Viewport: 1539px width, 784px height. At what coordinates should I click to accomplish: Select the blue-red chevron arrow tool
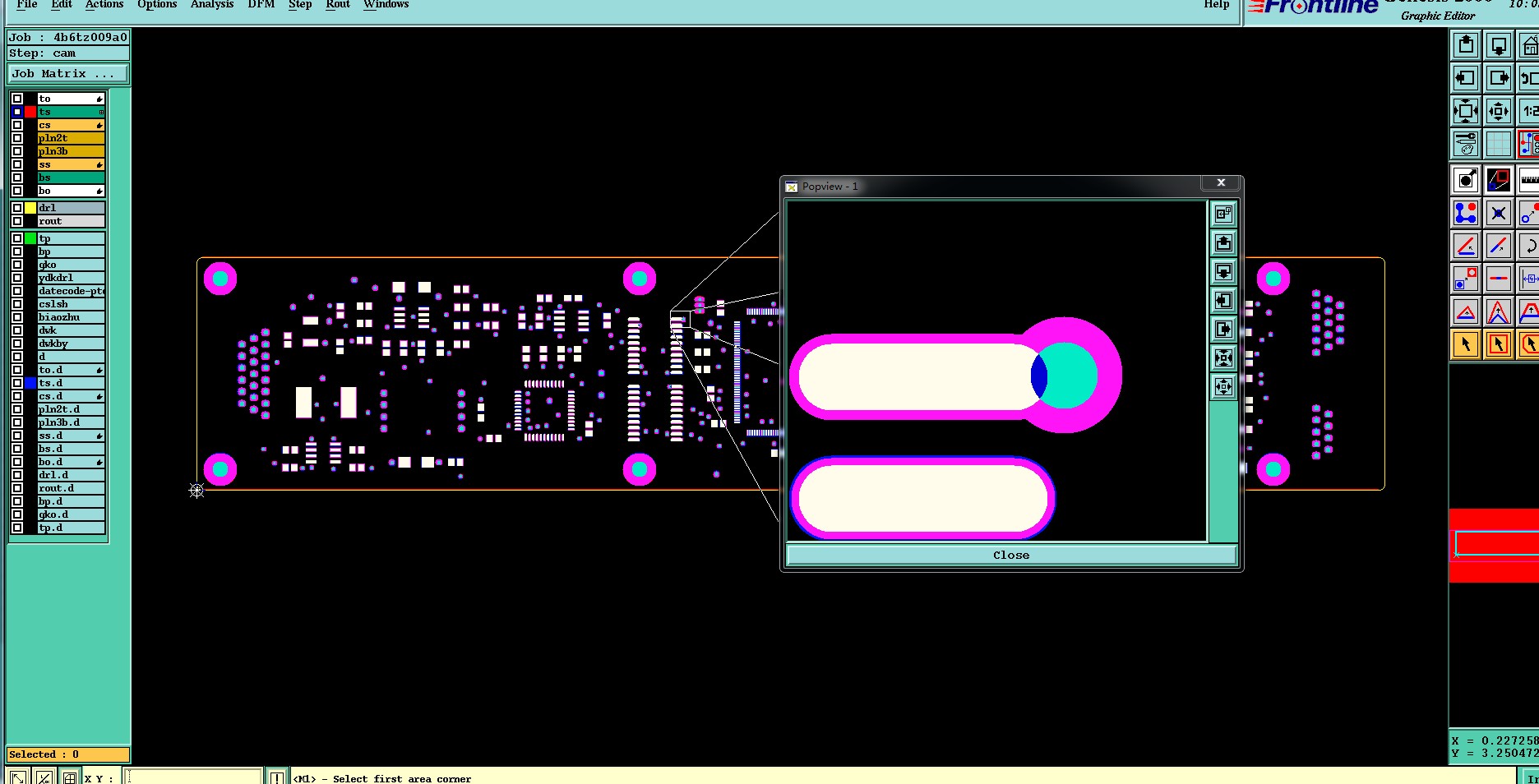tap(1499, 311)
